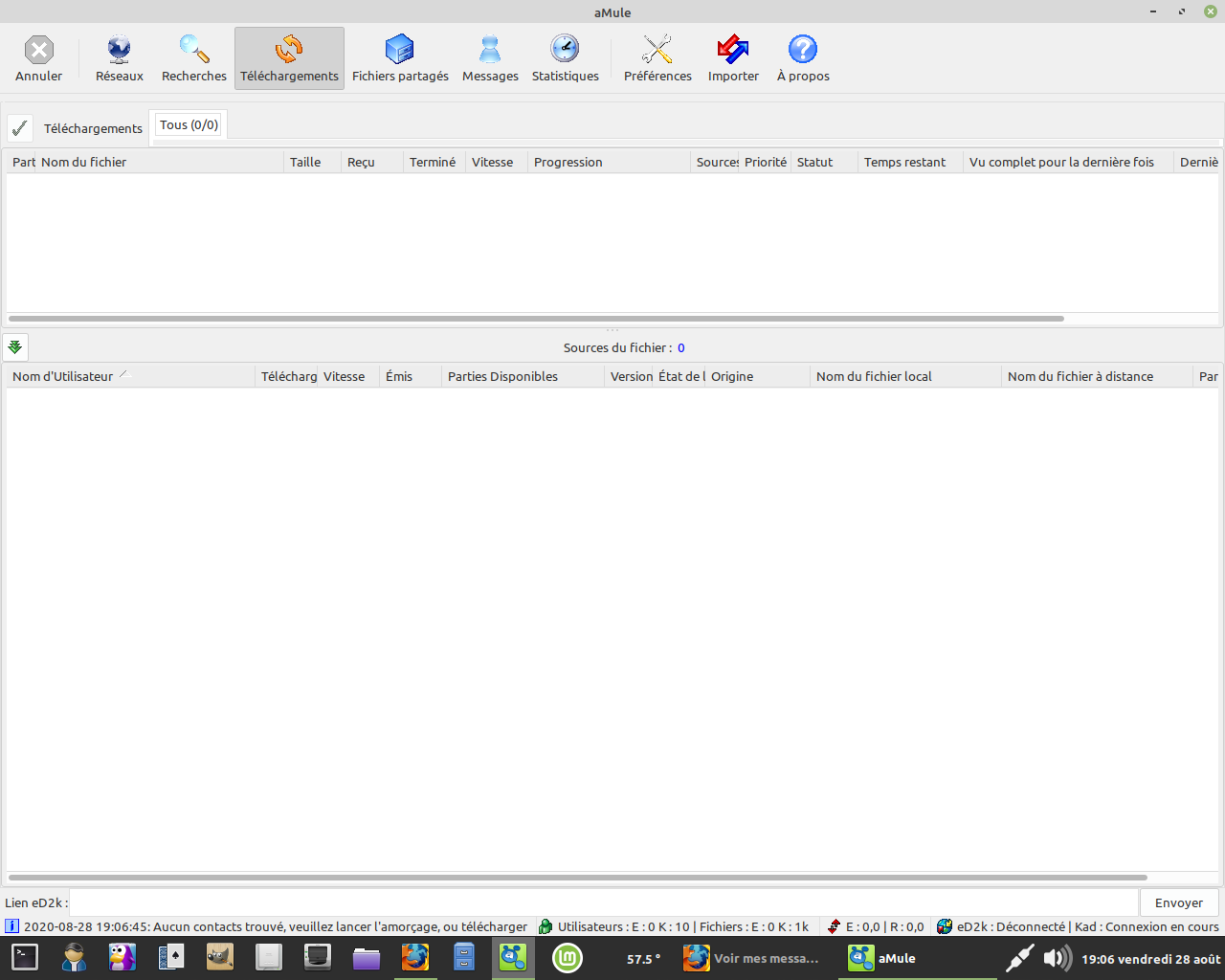Screen dimensions: 1225x980
Task: Open the Messages page
Action: click(490, 58)
